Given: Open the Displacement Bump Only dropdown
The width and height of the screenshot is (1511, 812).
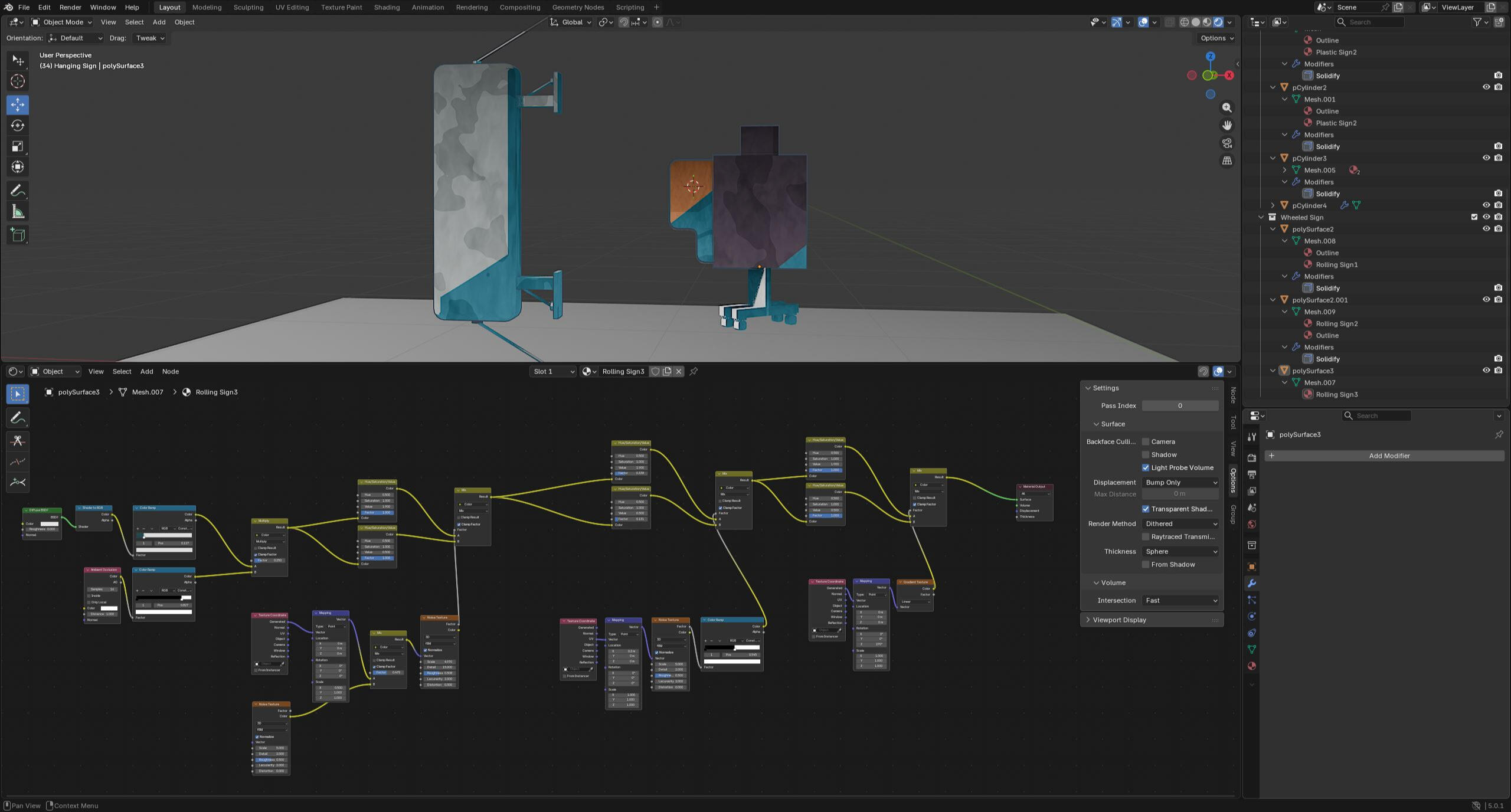Looking at the screenshot, I should pyautogui.click(x=1180, y=482).
